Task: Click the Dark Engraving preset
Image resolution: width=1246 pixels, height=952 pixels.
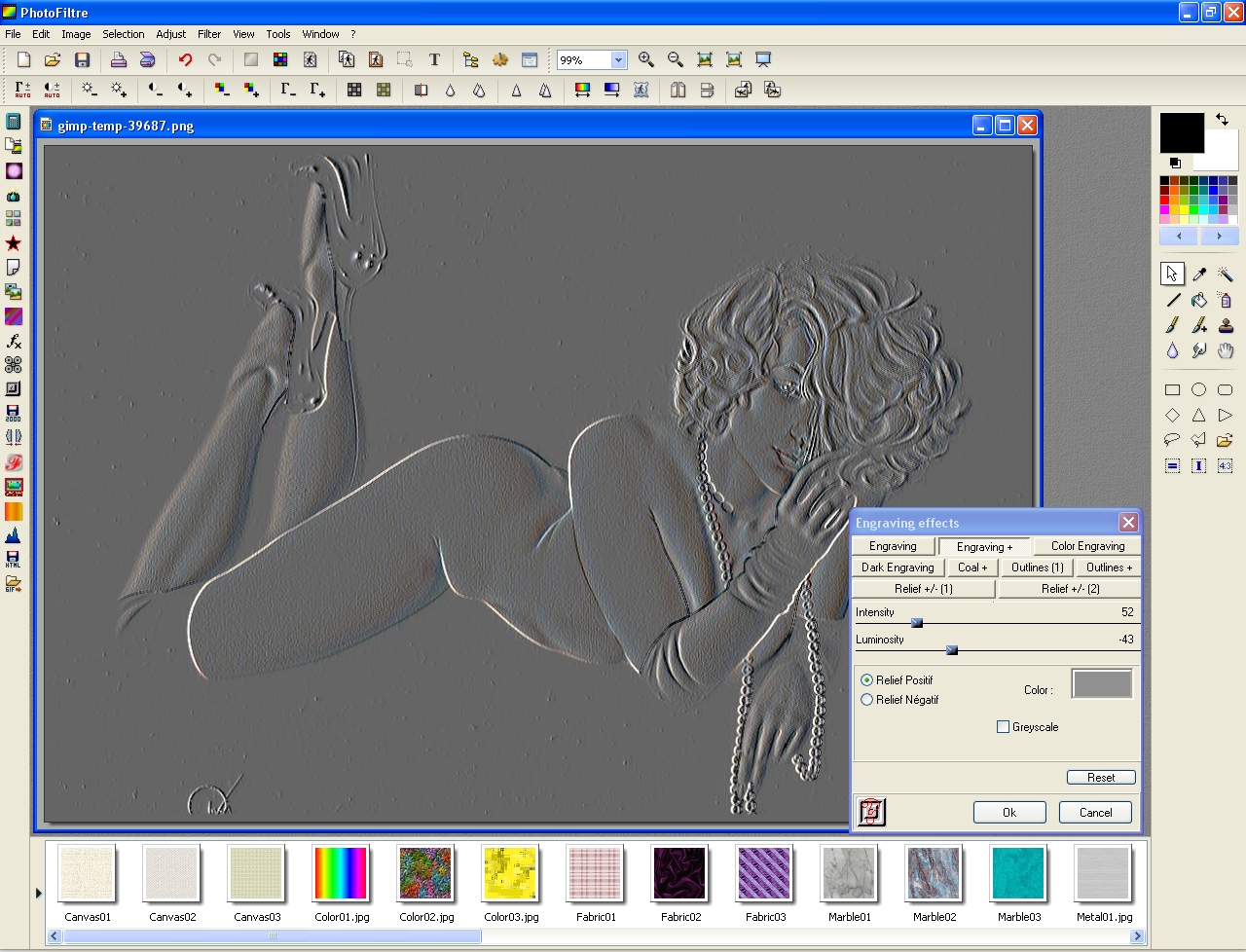Action: click(x=898, y=568)
